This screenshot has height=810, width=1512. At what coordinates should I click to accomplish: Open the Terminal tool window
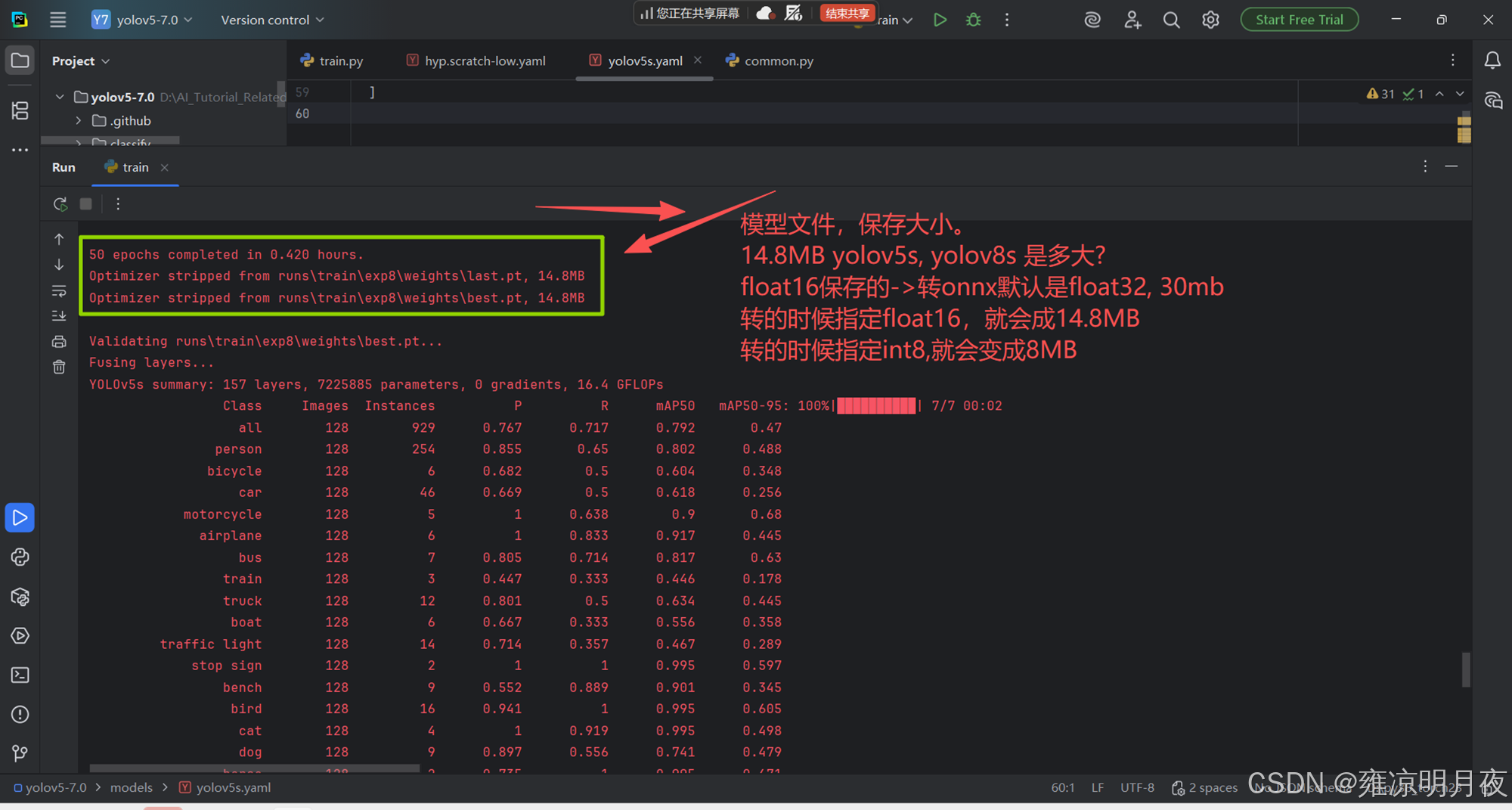(x=20, y=675)
